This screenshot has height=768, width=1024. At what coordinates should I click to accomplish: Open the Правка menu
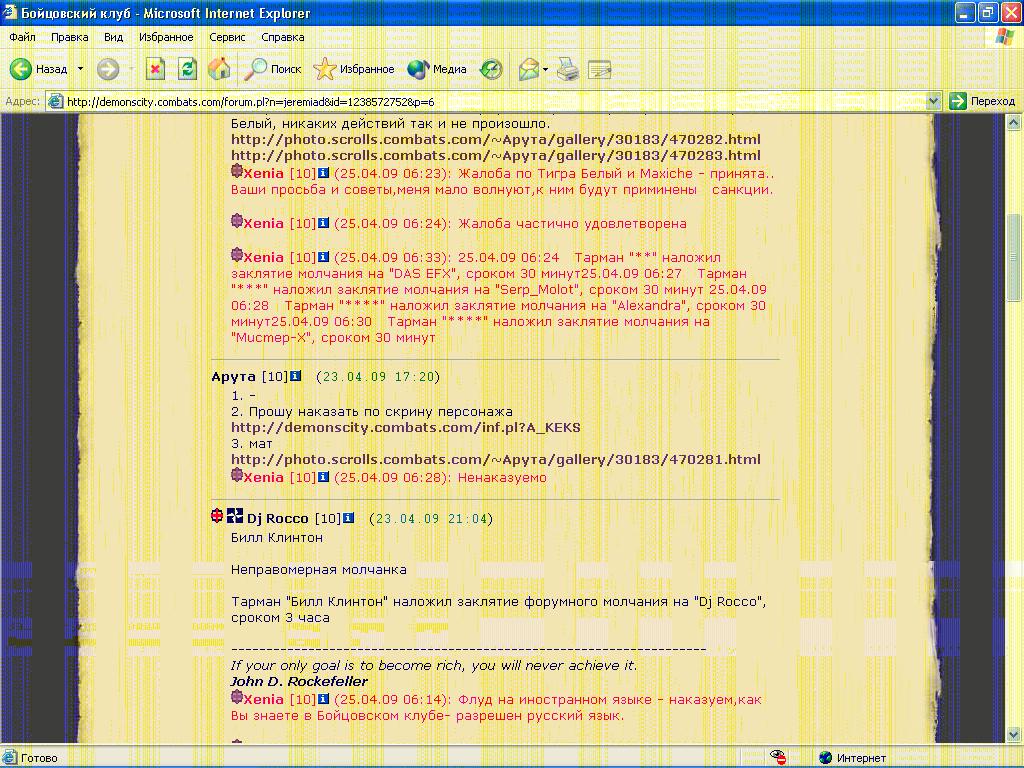coord(70,37)
